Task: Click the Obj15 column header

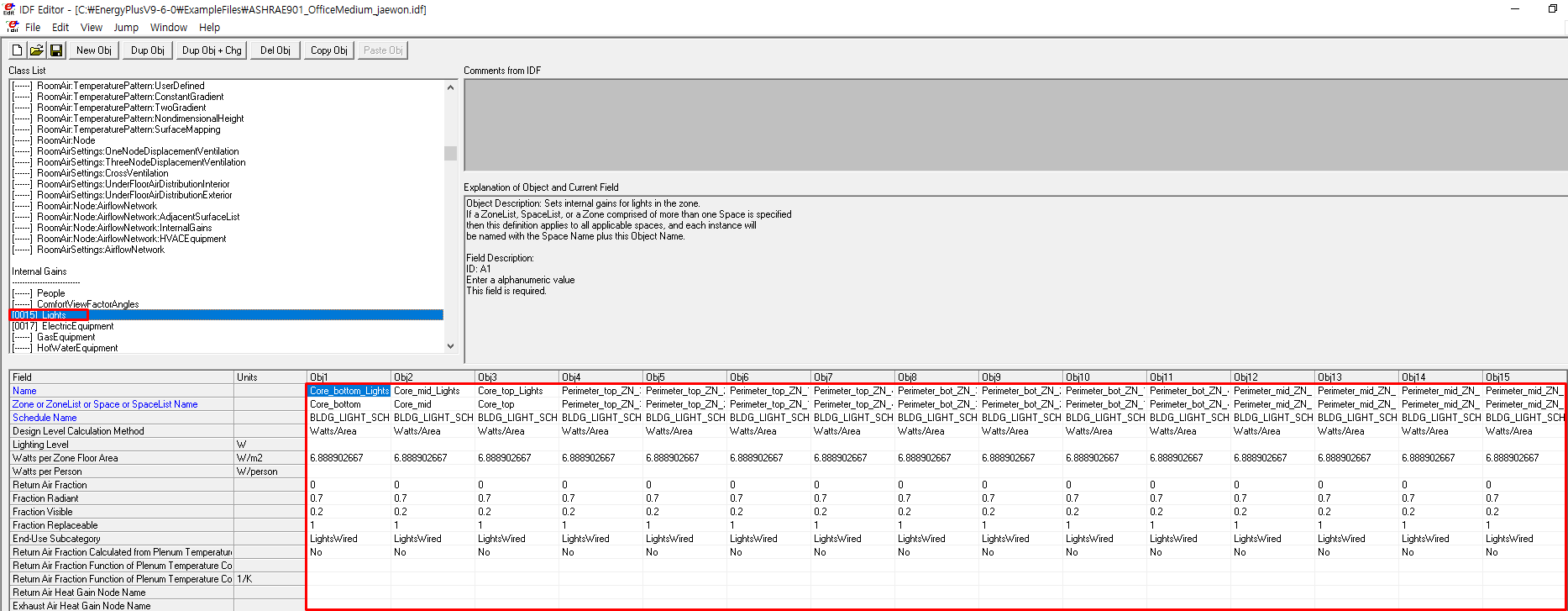Action: click(1524, 377)
